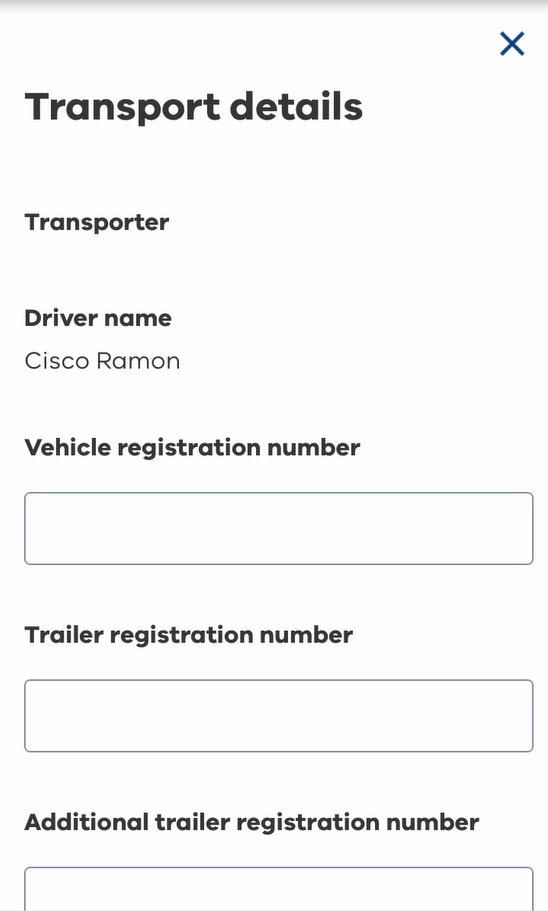548x911 pixels.
Task: Click the word details in the page title
Action: click(x=296, y=106)
